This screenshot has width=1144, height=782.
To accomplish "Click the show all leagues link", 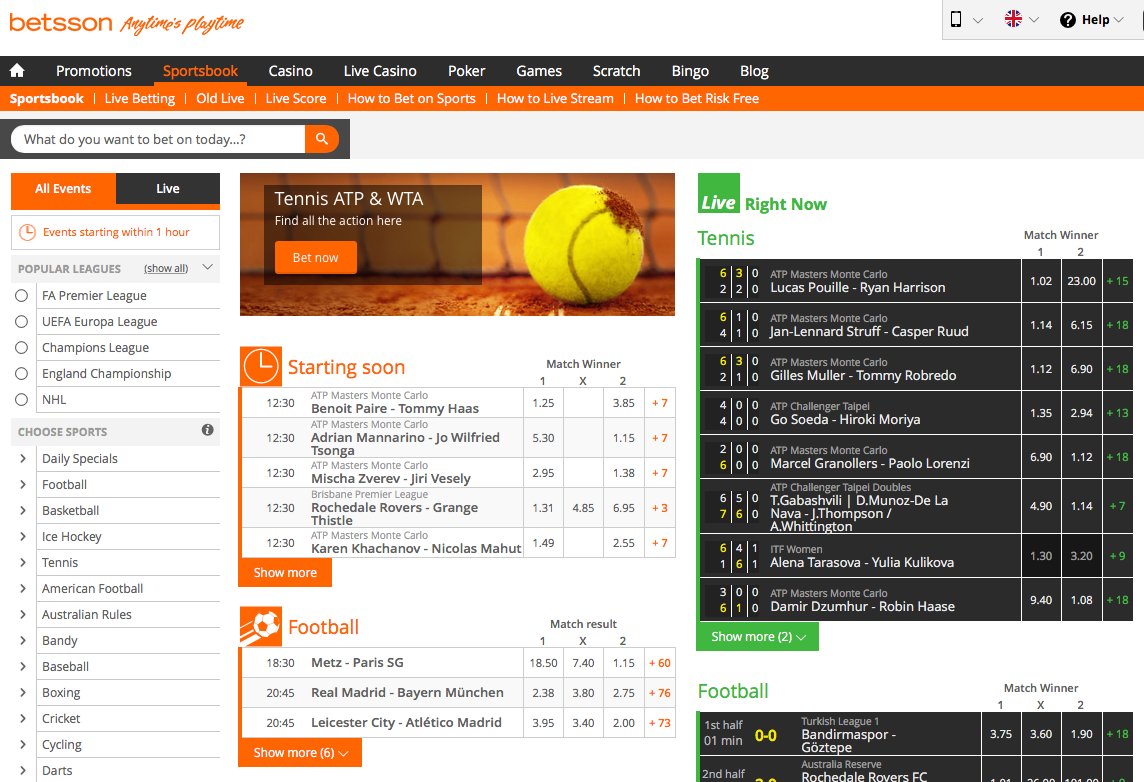I will coord(166,268).
